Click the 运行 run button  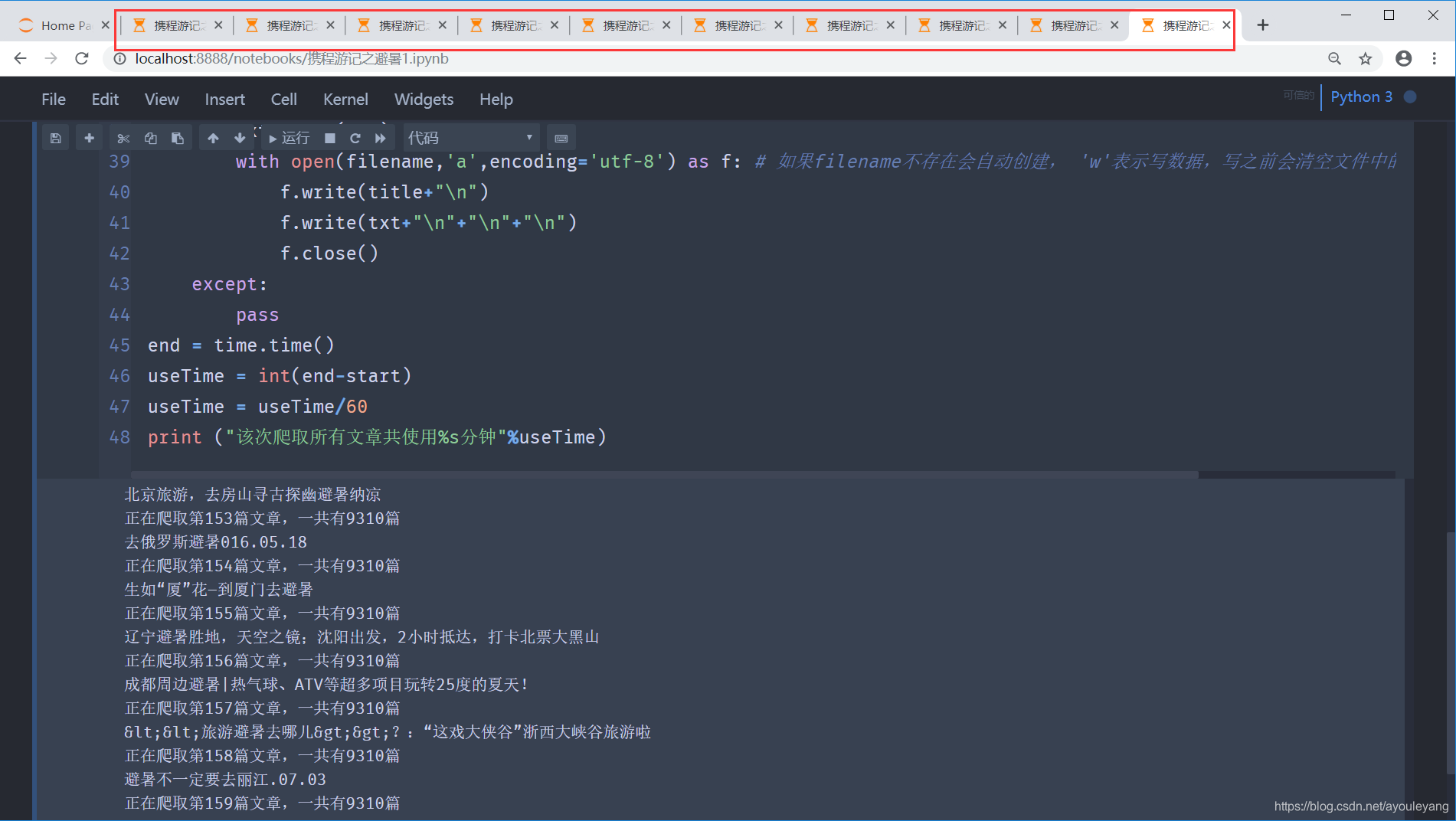tap(289, 138)
